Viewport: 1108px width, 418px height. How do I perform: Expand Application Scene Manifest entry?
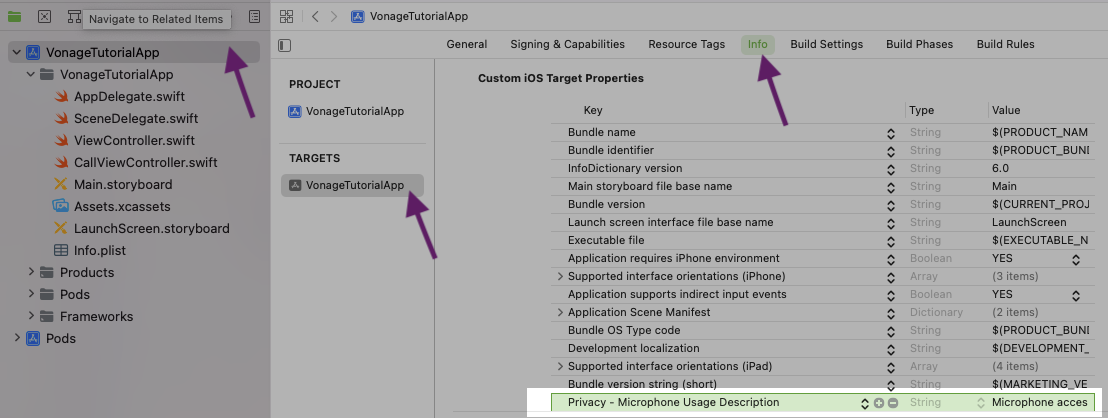560,313
